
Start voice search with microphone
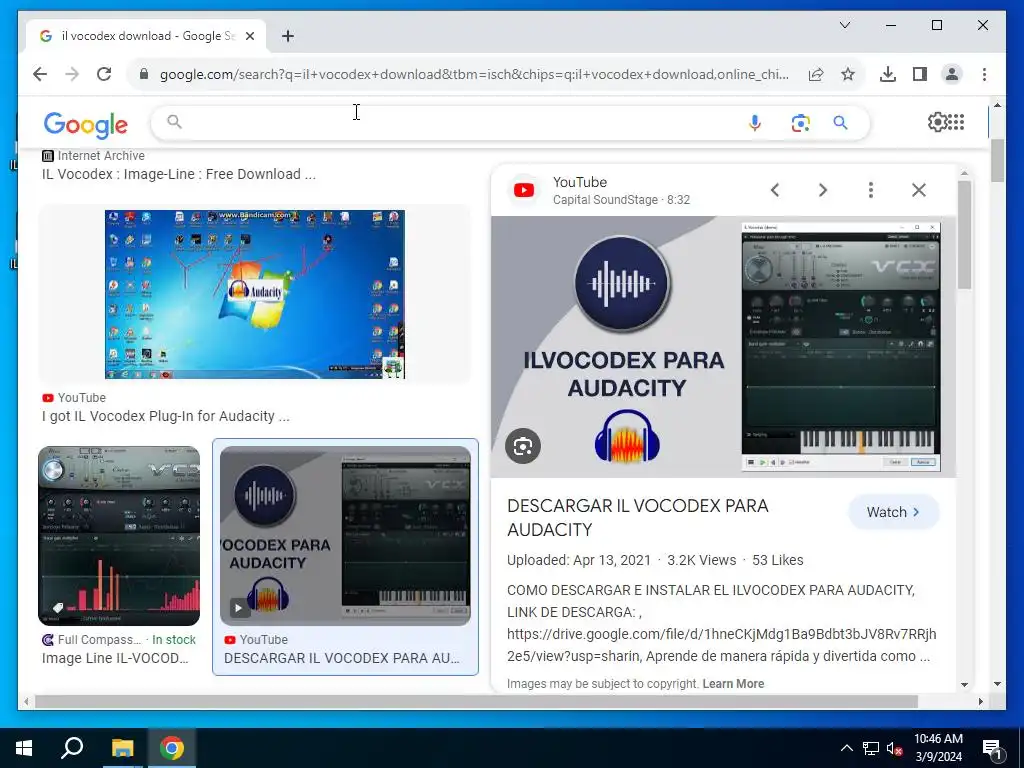755,122
